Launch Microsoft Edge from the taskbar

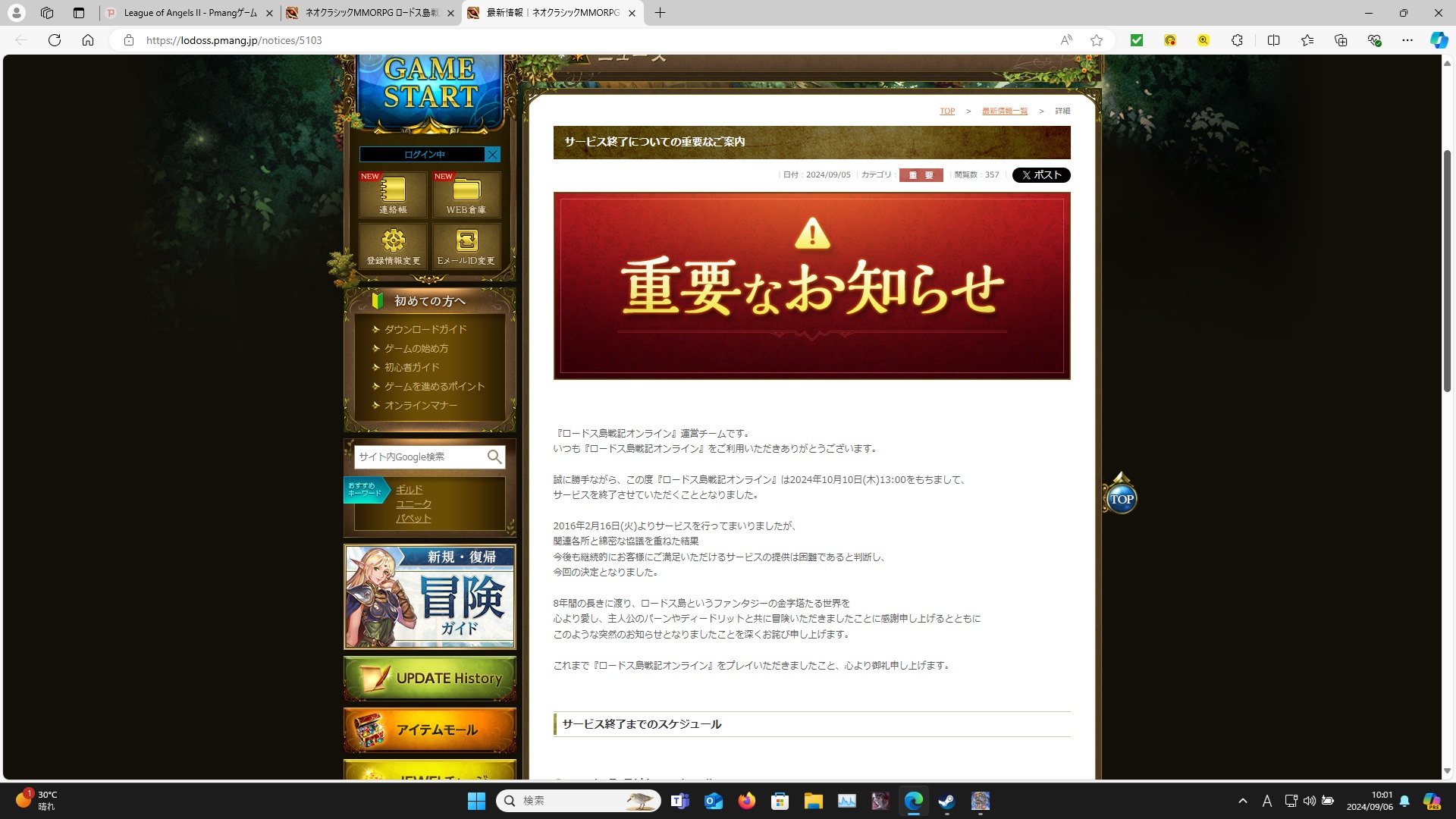[x=914, y=802]
